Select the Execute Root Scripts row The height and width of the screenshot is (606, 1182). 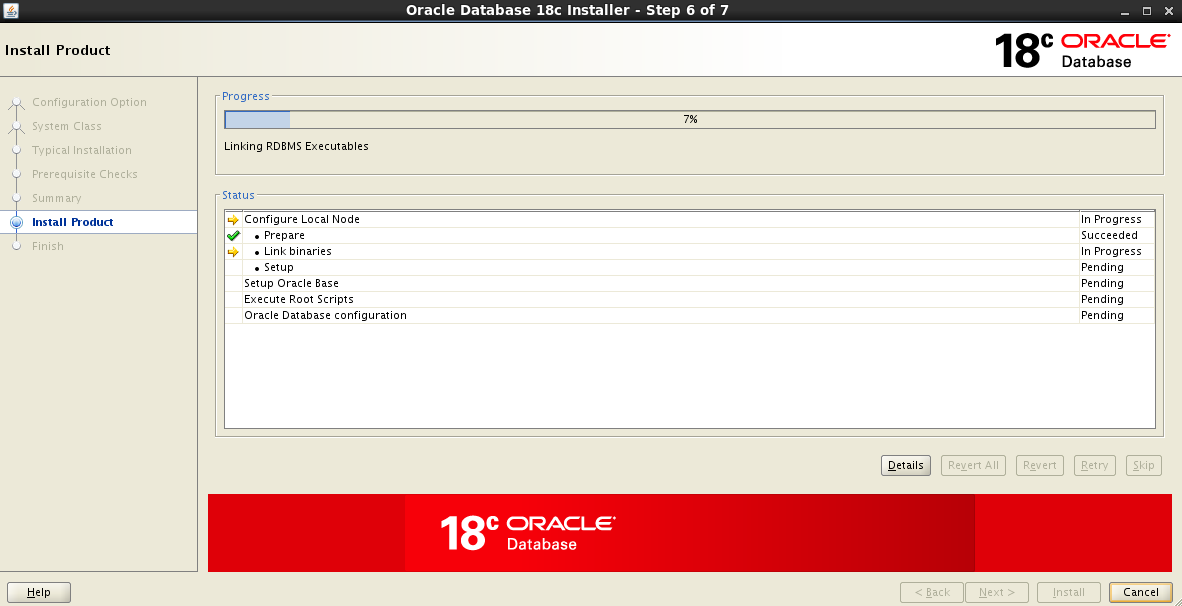690,299
